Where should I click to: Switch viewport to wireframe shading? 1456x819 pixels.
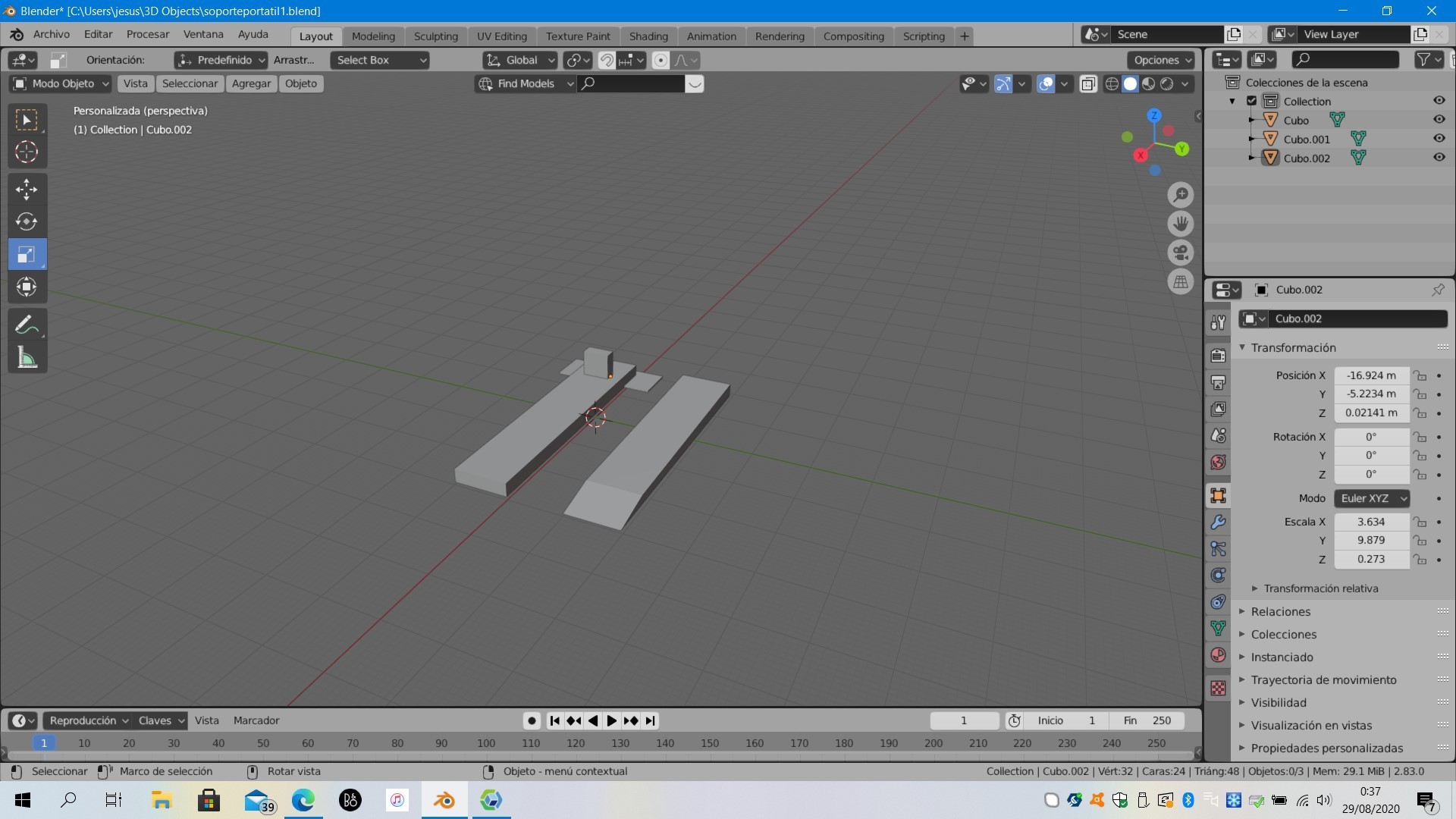tap(1111, 84)
